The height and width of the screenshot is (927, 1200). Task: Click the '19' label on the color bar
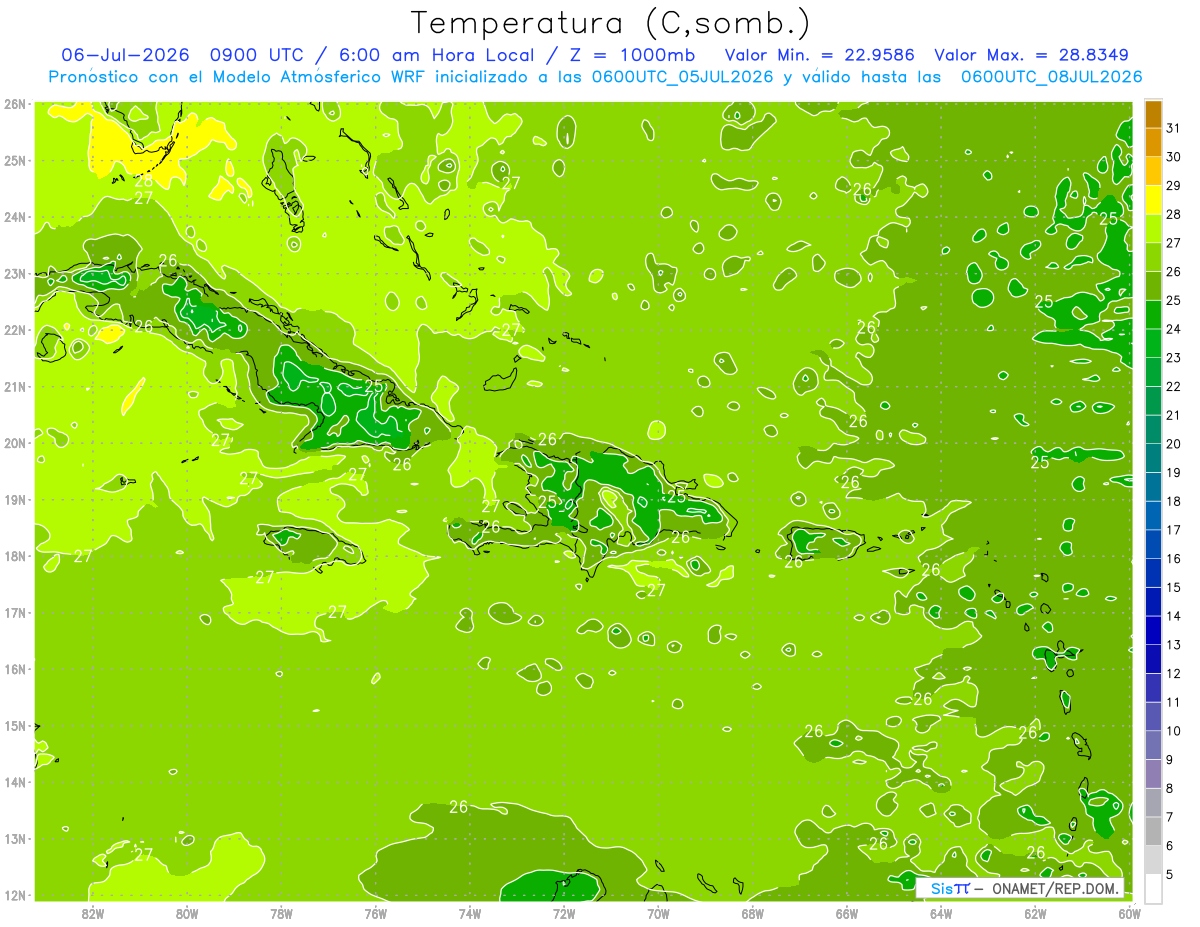pos(1174,472)
